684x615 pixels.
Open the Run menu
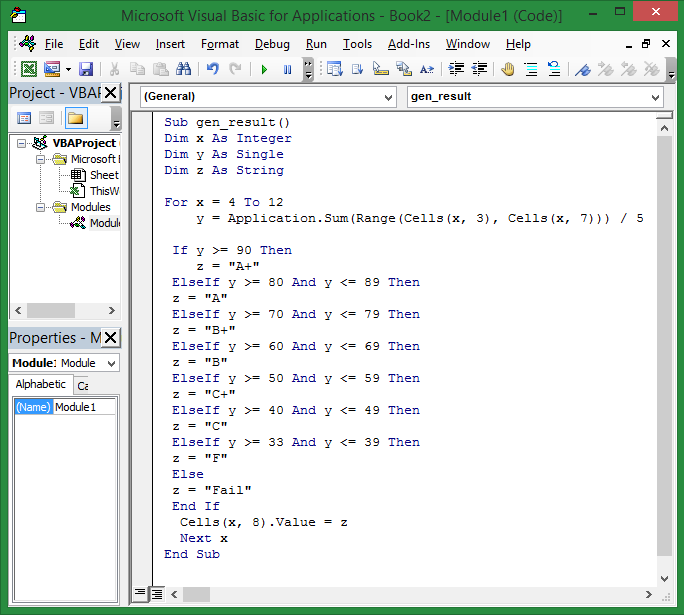click(316, 44)
